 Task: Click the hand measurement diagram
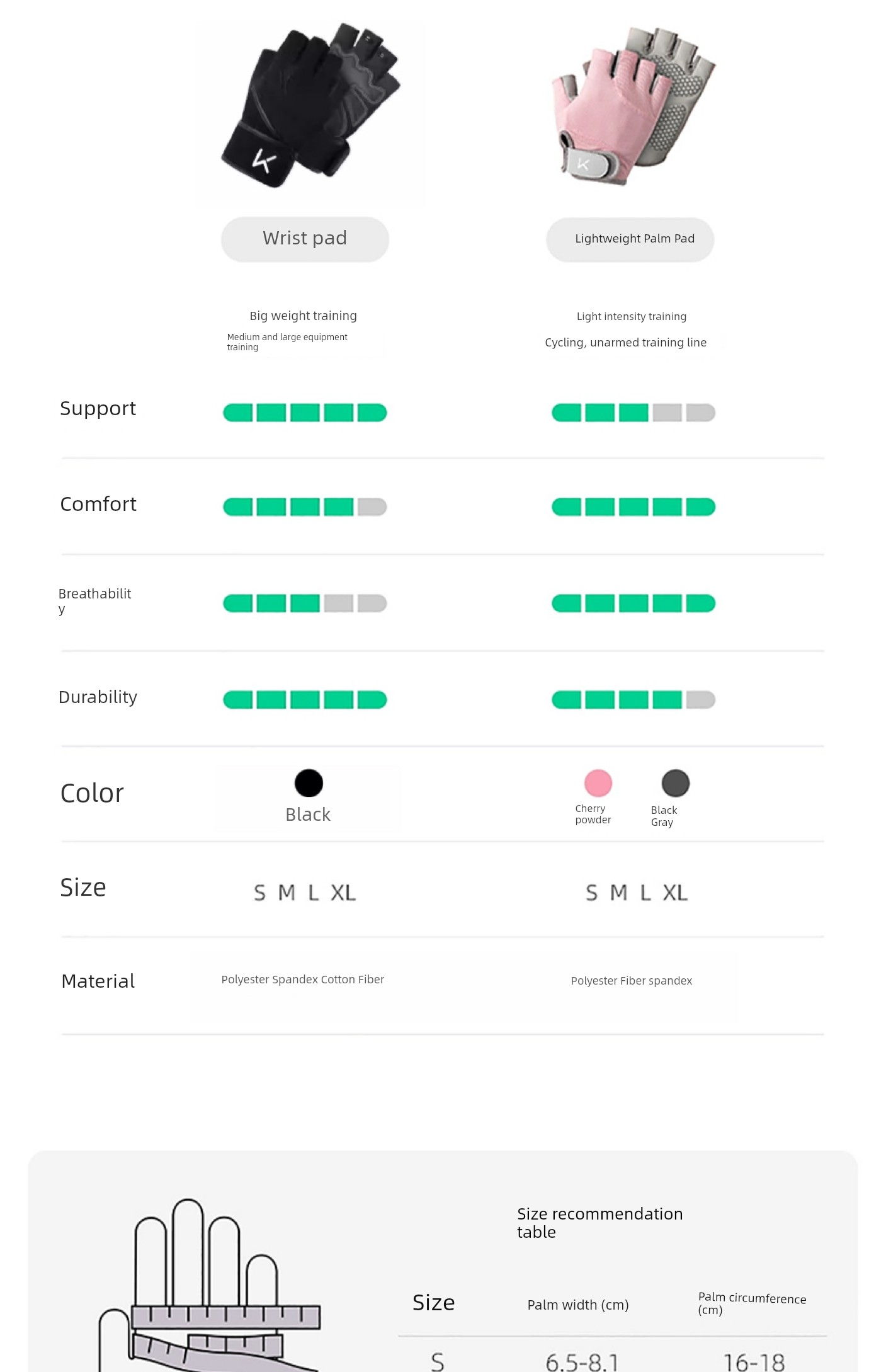[x=210, y=1285]
